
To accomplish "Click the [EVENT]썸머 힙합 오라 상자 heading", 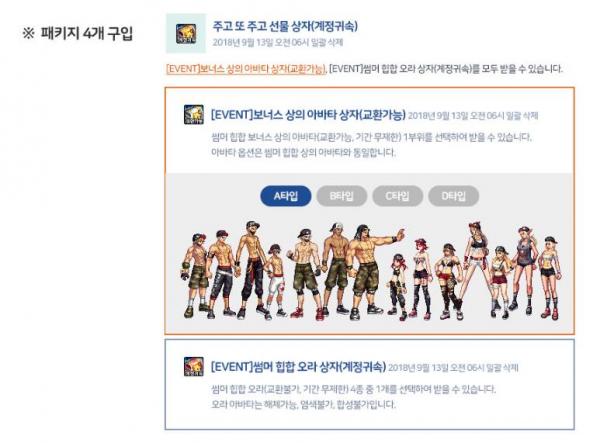I will click(x=298, y=366).
